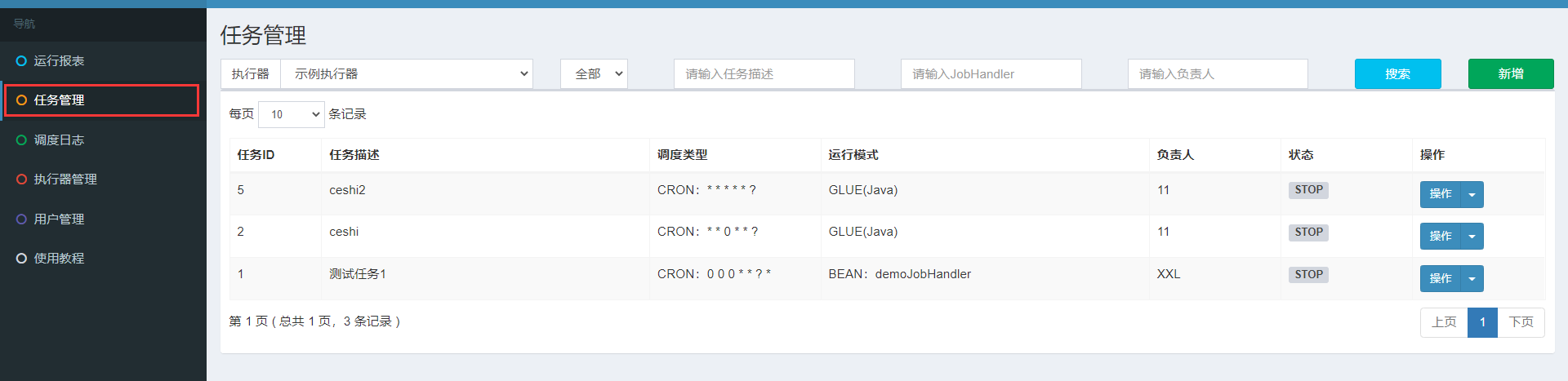
Task: Click the purple circle icon beside 用户管理
Action: (x=21, y=219)
